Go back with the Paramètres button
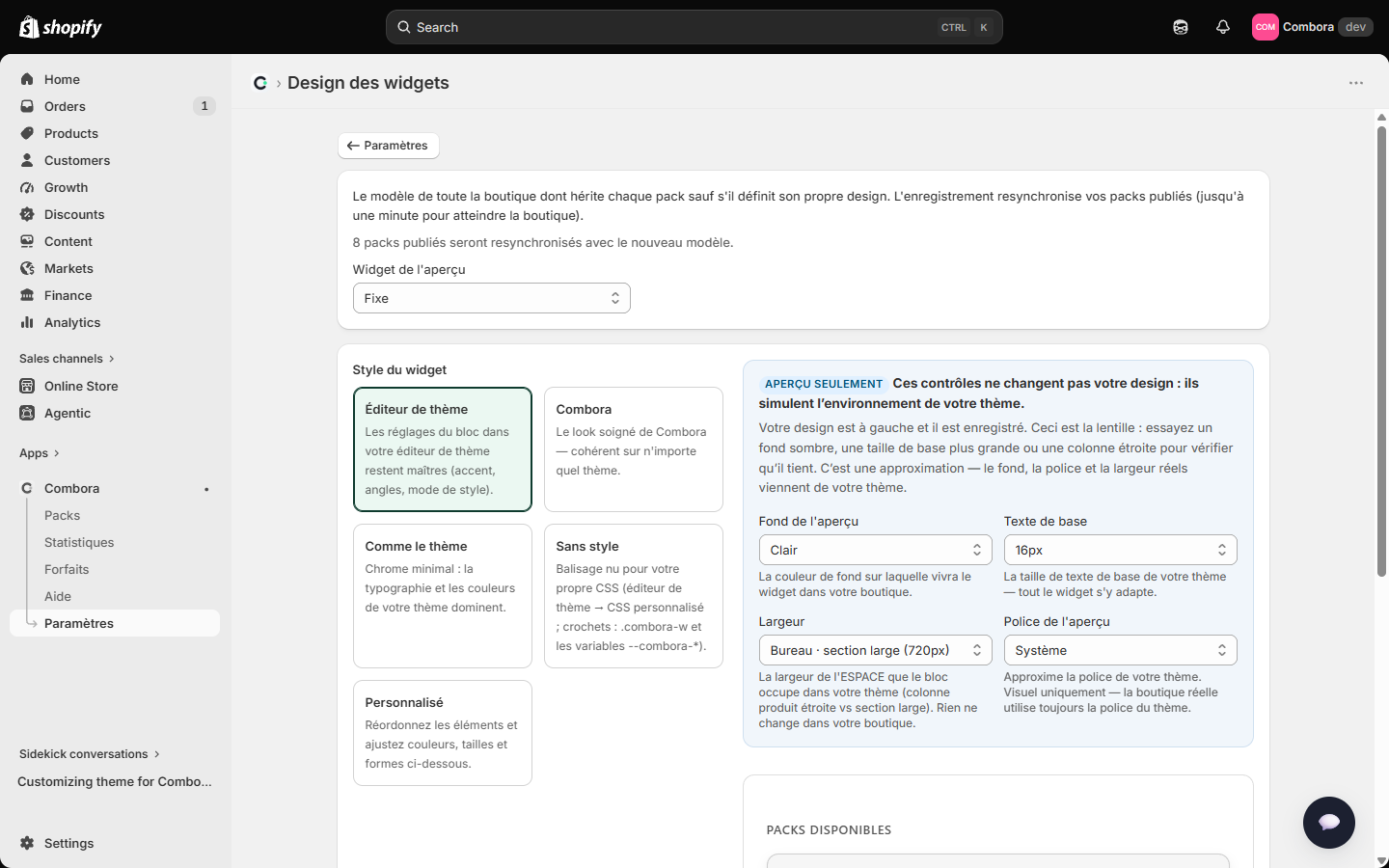 (x=389, y=146)
